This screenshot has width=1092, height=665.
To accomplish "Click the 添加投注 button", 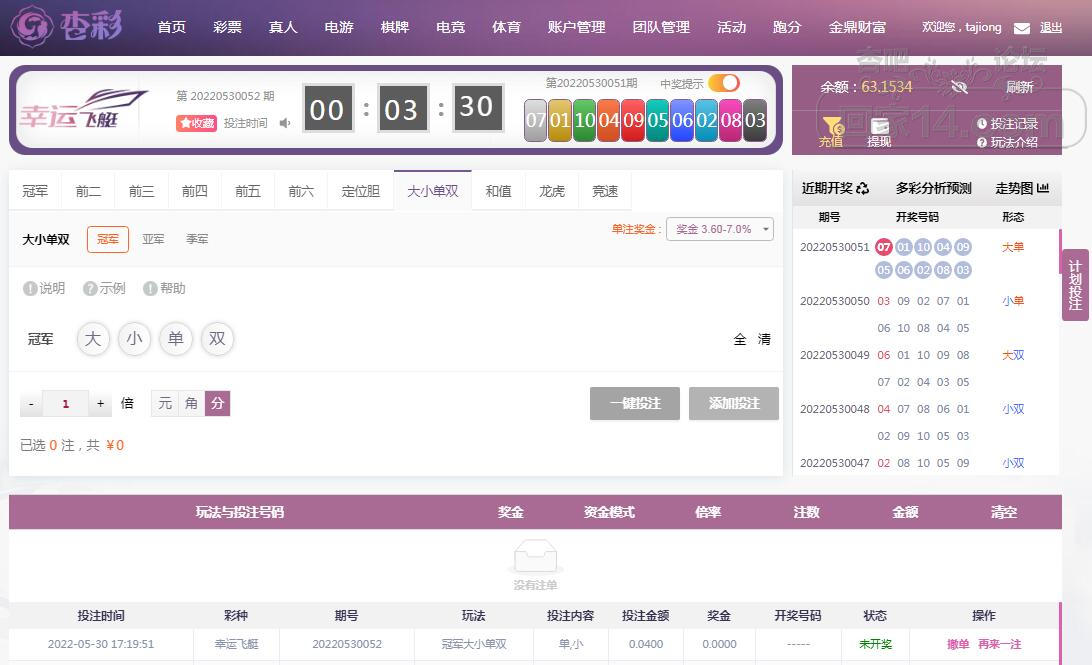I will 733,403.
